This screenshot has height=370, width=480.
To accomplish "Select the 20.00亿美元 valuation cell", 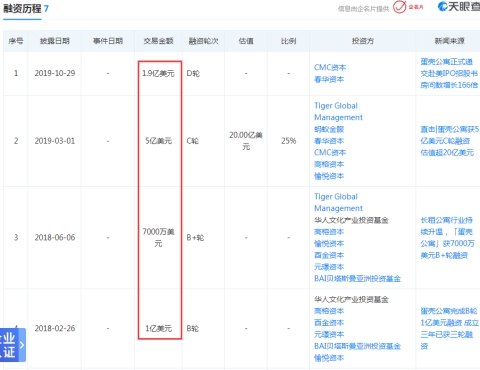I will pyautogui.click(x=246, y=141).
